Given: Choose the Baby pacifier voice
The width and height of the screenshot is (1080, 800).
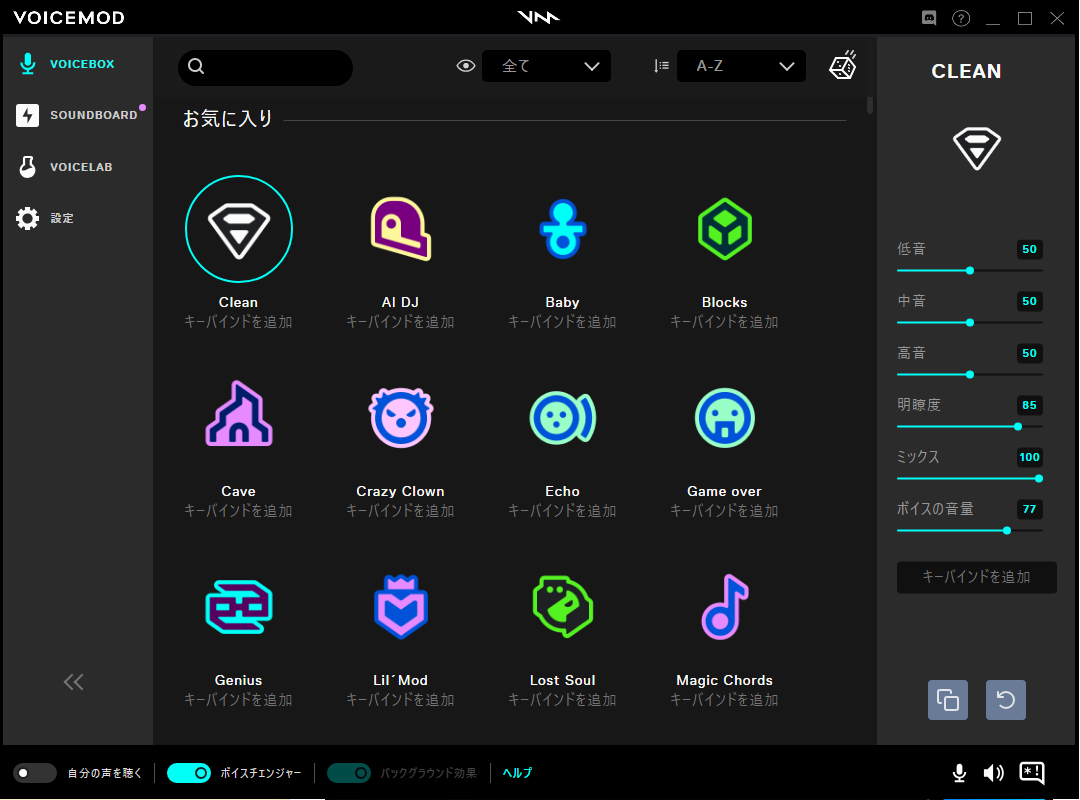Looking at the screenshot, I should point(562,229).
